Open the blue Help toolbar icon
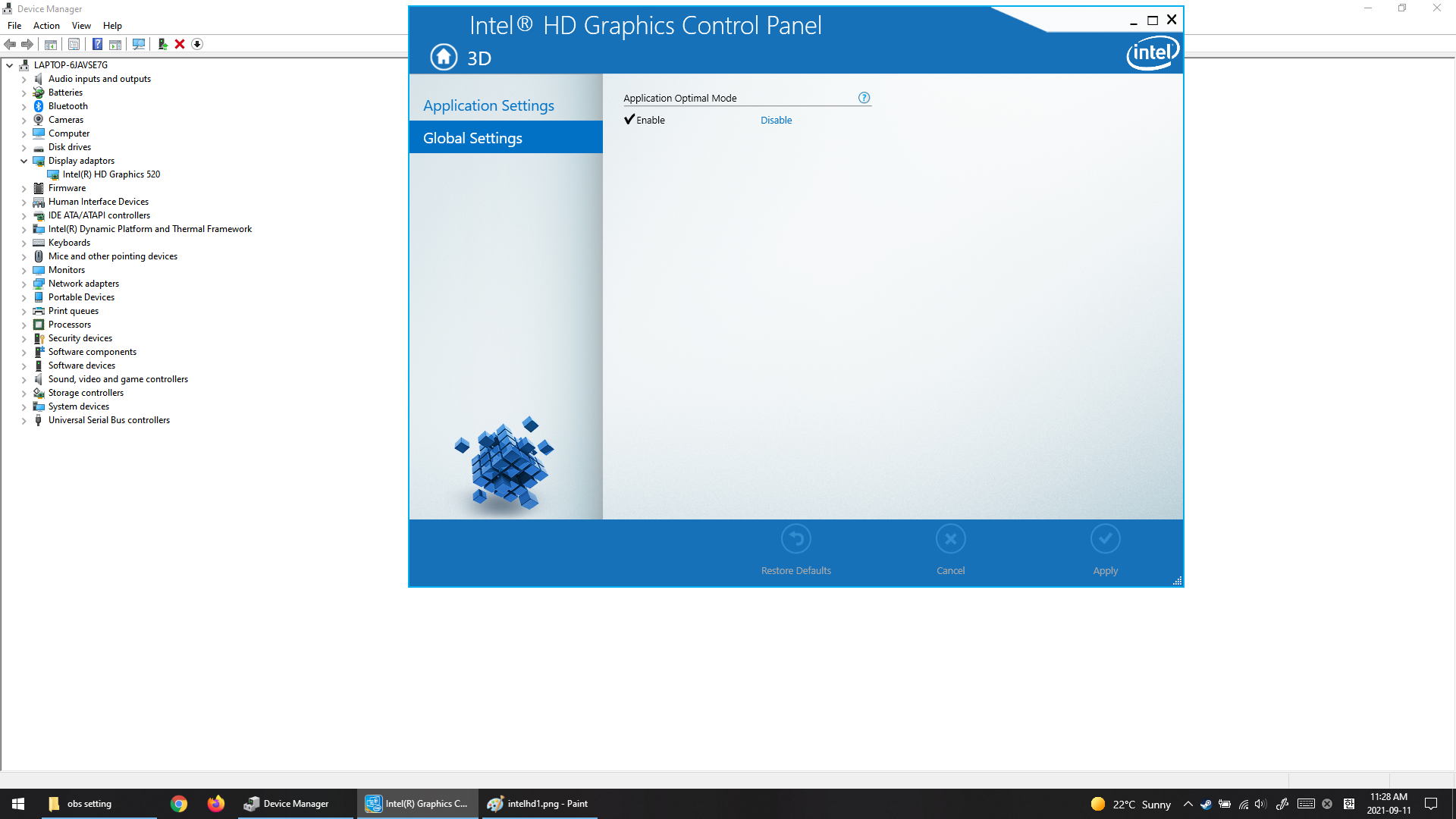Viewport: 1456px width, 819px height. [97, 44]
